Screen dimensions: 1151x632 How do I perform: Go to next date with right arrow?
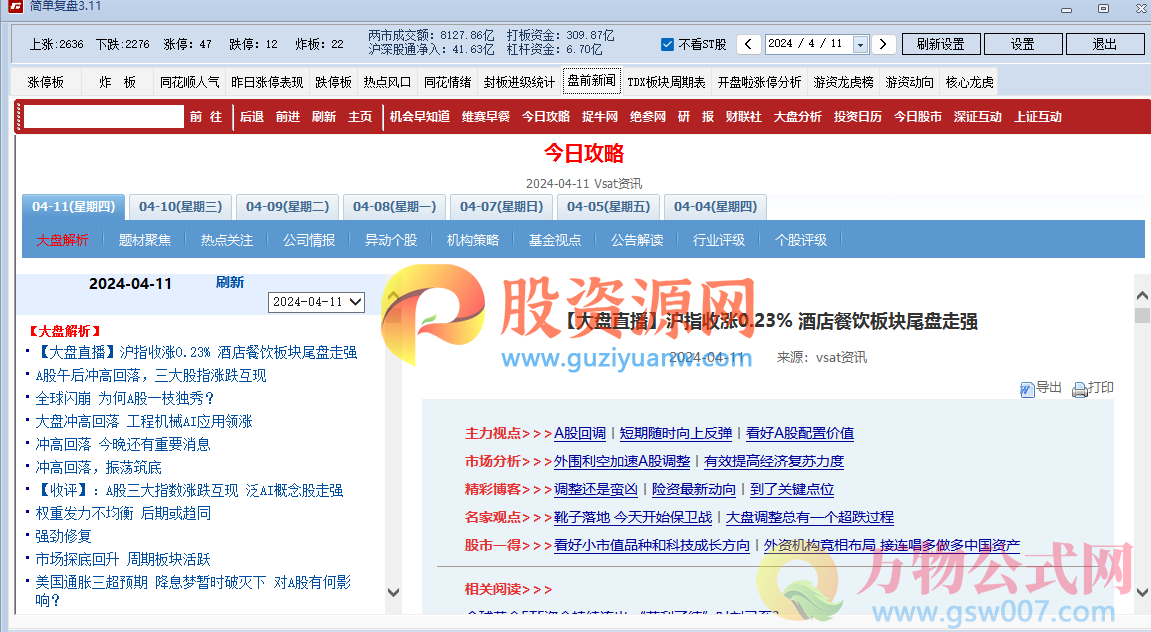point(883,44)
